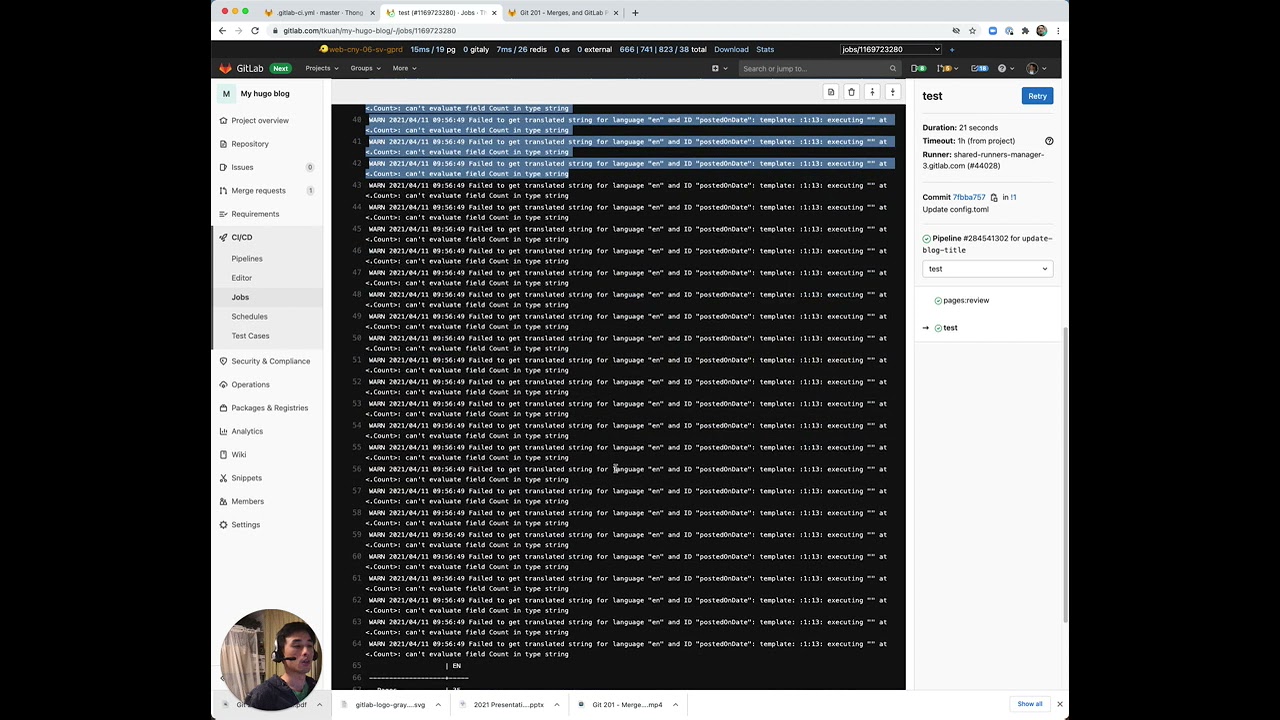
Task: Click the GitLab fox logo
Action: tap(225, 68)
